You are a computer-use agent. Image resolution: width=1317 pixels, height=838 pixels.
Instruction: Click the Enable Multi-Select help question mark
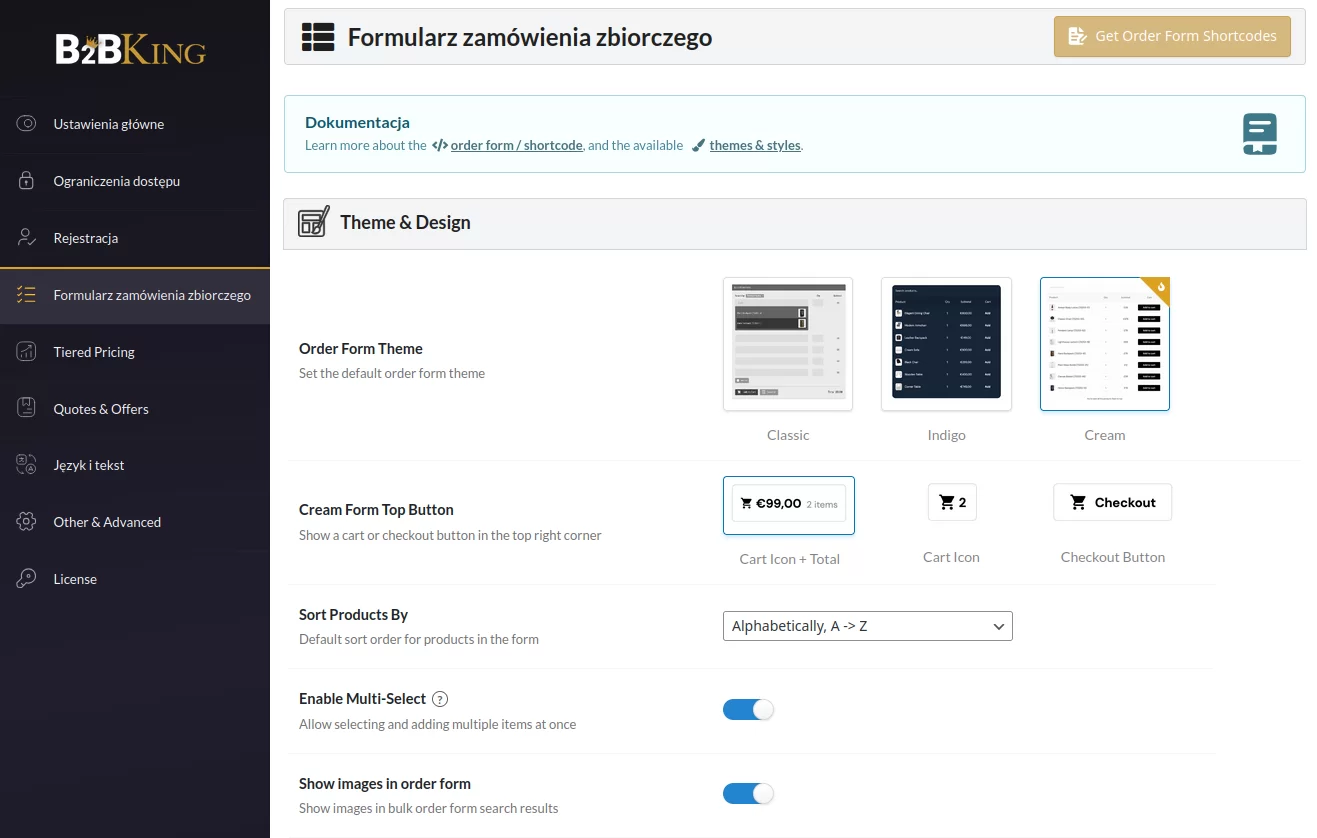(x=440, y=699)
